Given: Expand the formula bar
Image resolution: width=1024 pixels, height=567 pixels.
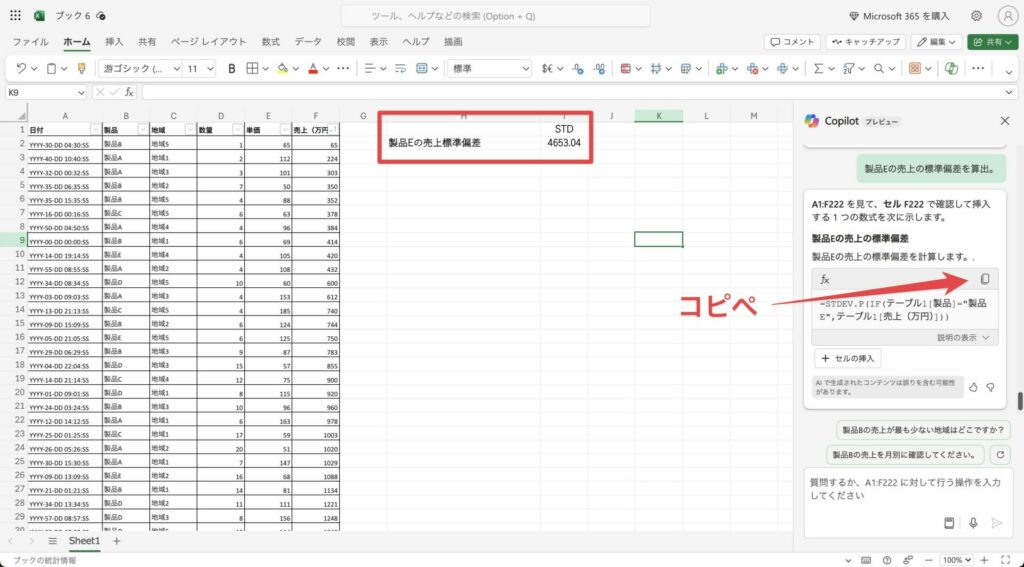Looking at the screenshot, I should [x=1010, y=93].
